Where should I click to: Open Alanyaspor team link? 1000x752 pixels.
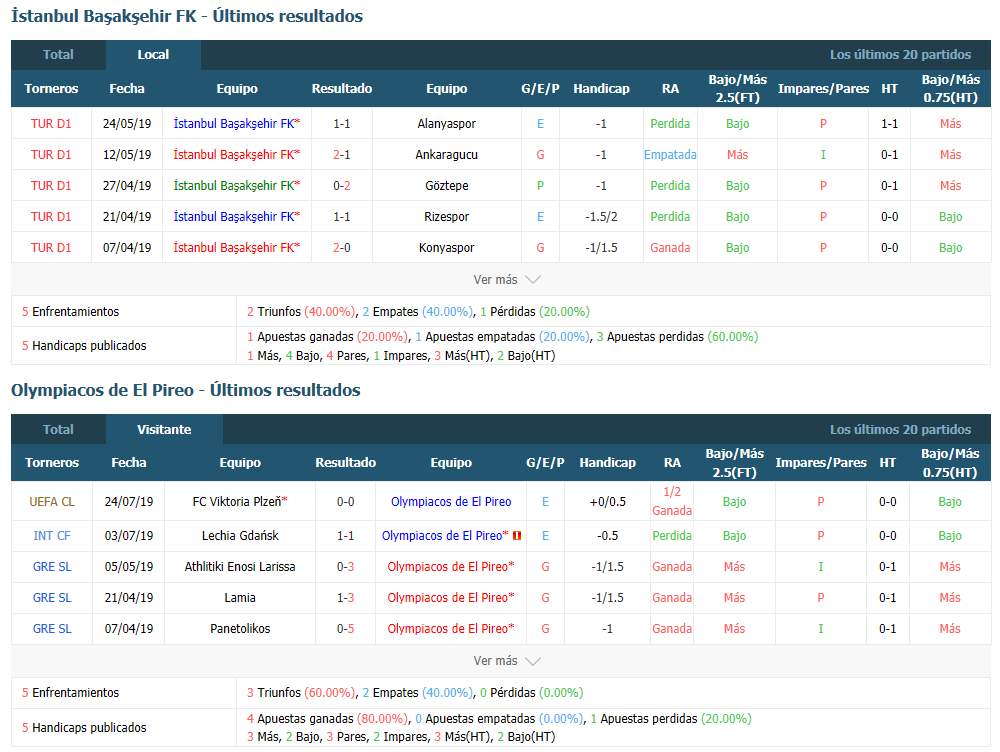[x=446, y=124]
